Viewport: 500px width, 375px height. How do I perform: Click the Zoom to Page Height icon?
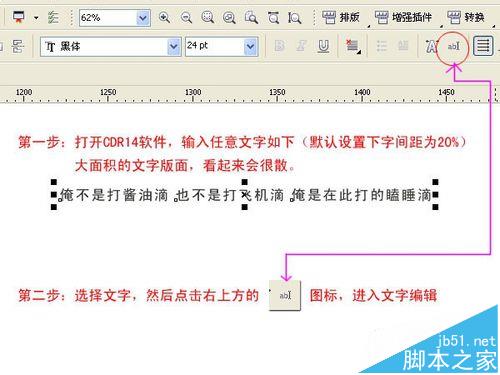click(x=295, y=17)
